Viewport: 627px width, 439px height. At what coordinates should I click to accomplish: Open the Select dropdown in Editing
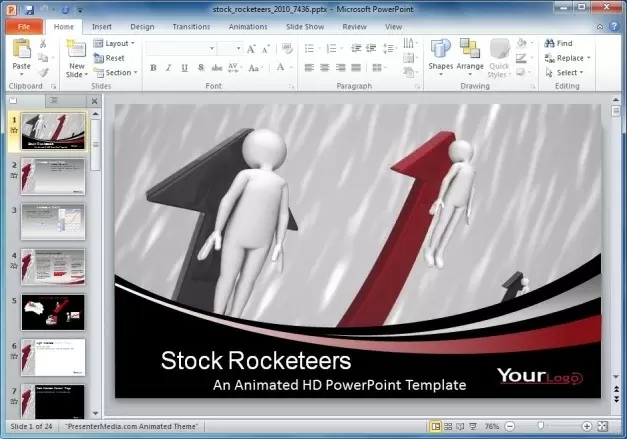pyautogui.click(x=566, y=73)
